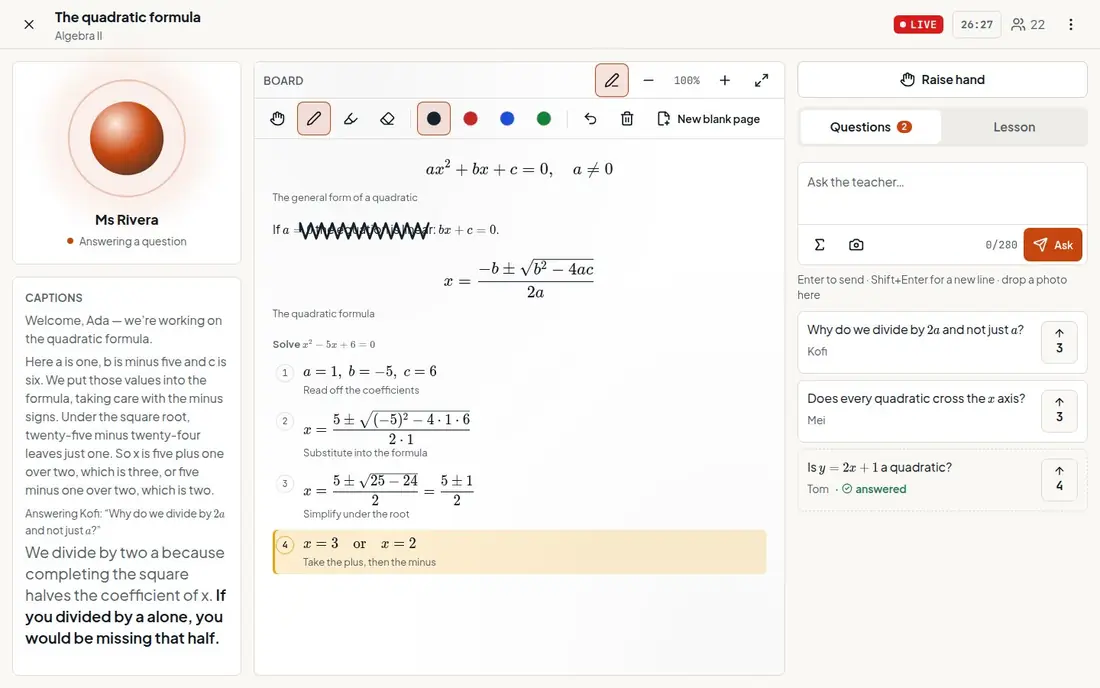
Task: Click the 26:27 session timer
Action: (977, 25)
